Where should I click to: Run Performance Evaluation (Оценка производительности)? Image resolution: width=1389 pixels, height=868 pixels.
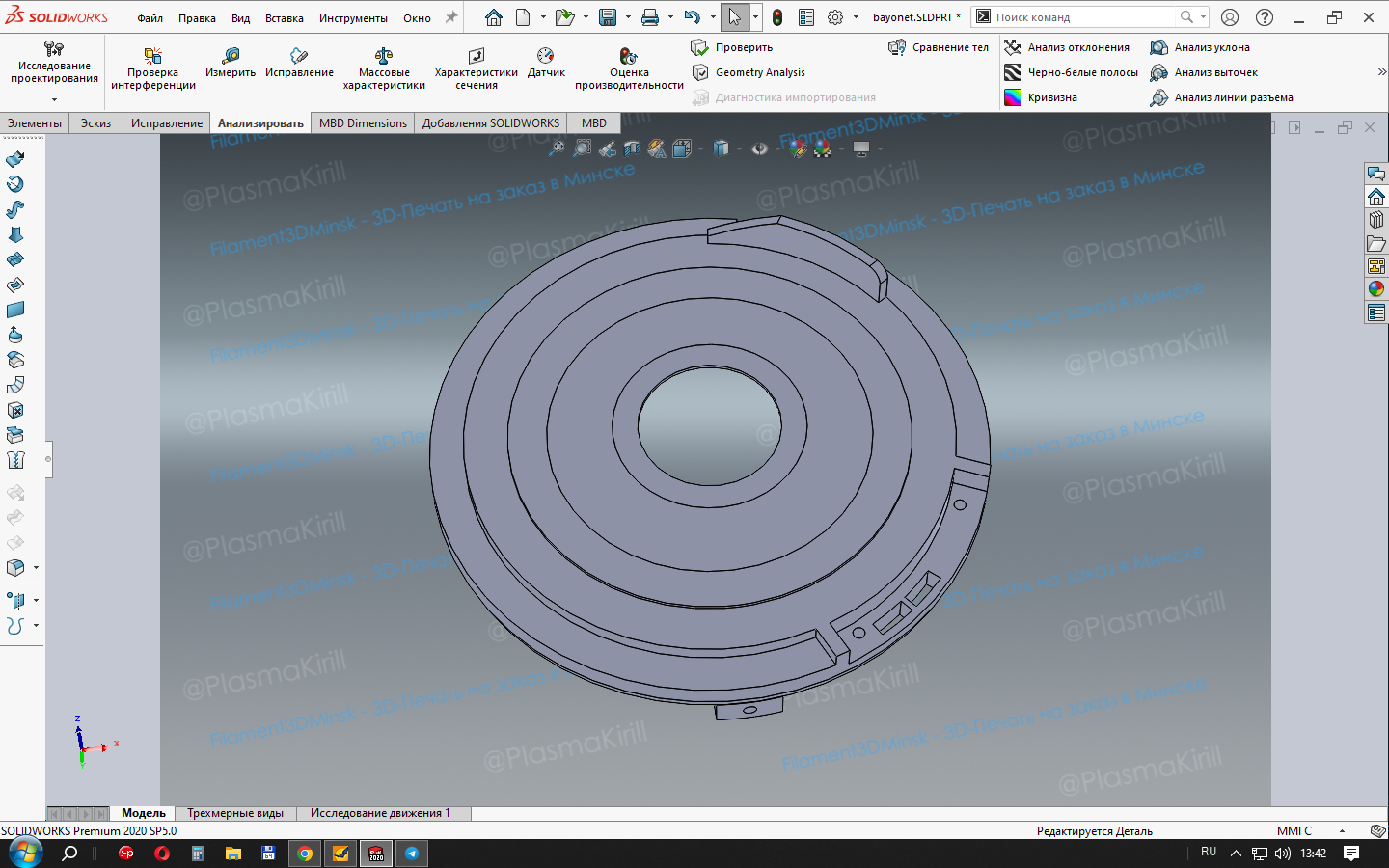pos(629,69)
